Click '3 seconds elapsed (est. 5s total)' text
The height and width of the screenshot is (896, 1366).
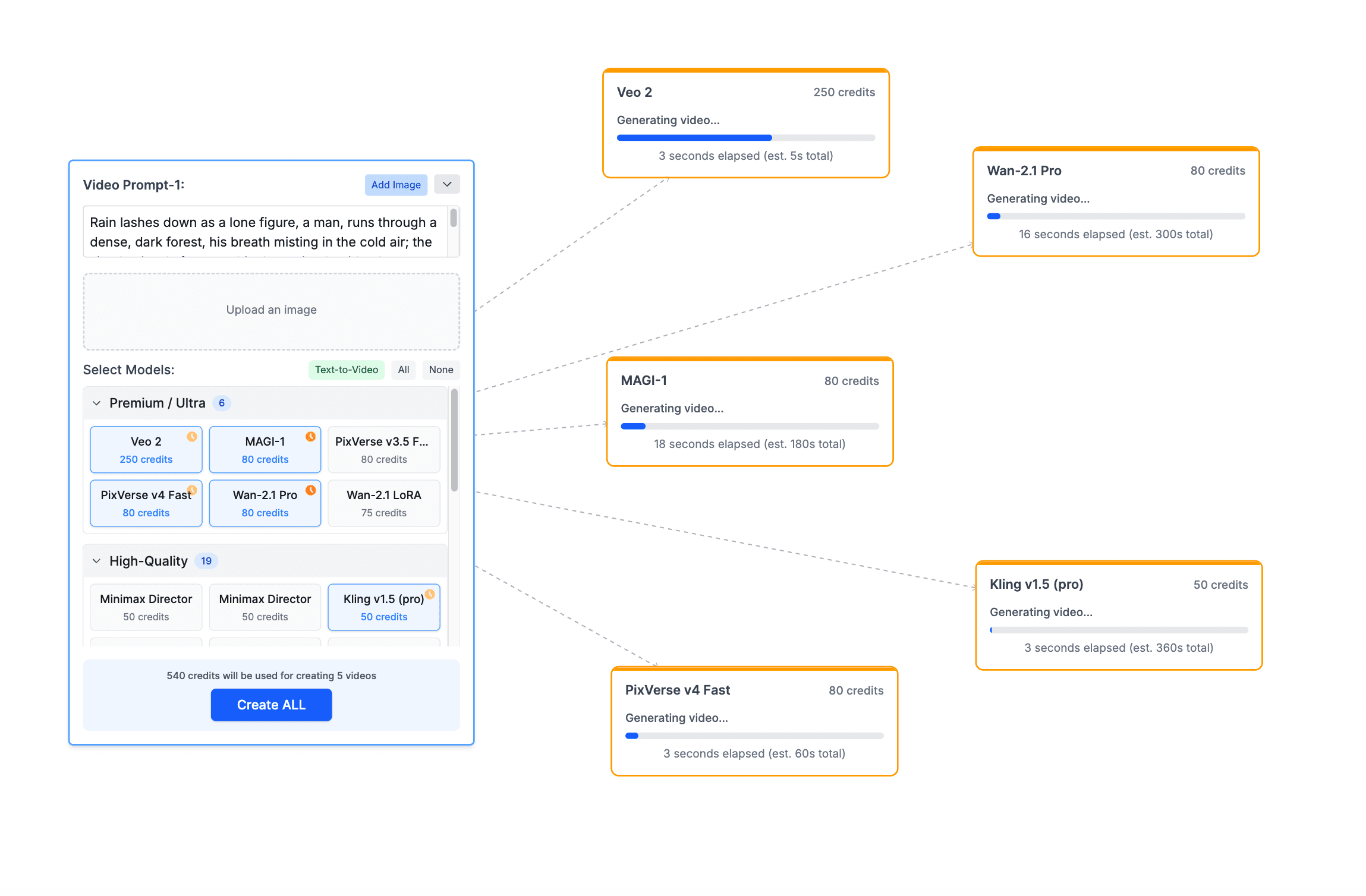pyautogui.click(x=746, y=156)
